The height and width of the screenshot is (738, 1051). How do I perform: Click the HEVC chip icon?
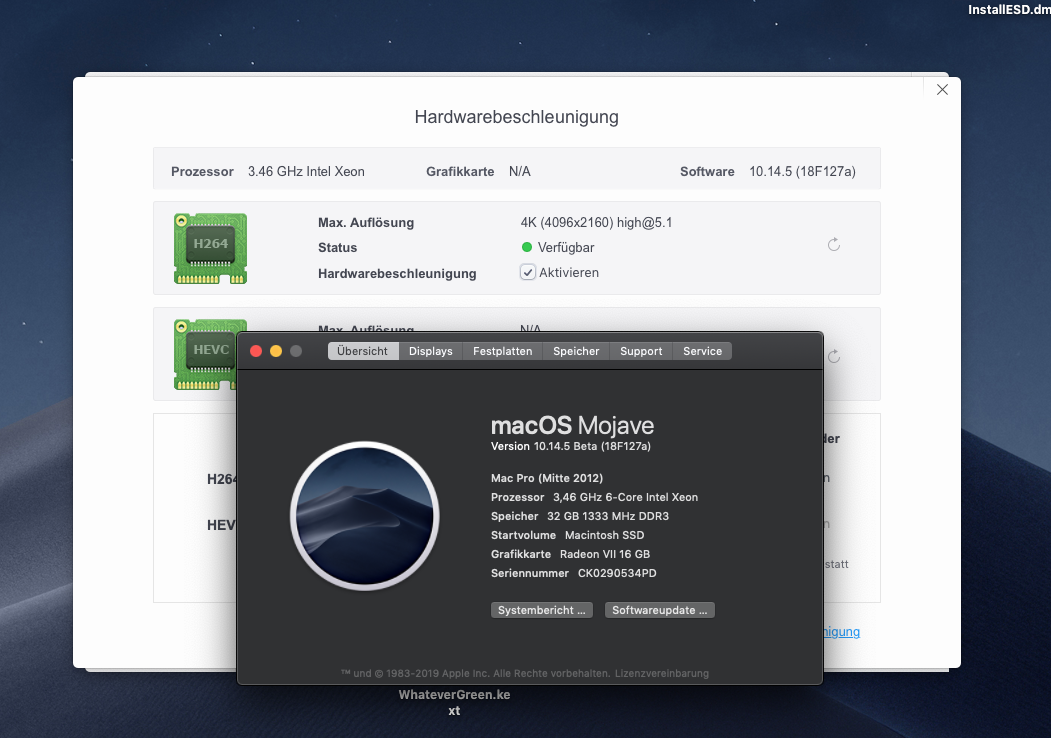tap(205, 355)
